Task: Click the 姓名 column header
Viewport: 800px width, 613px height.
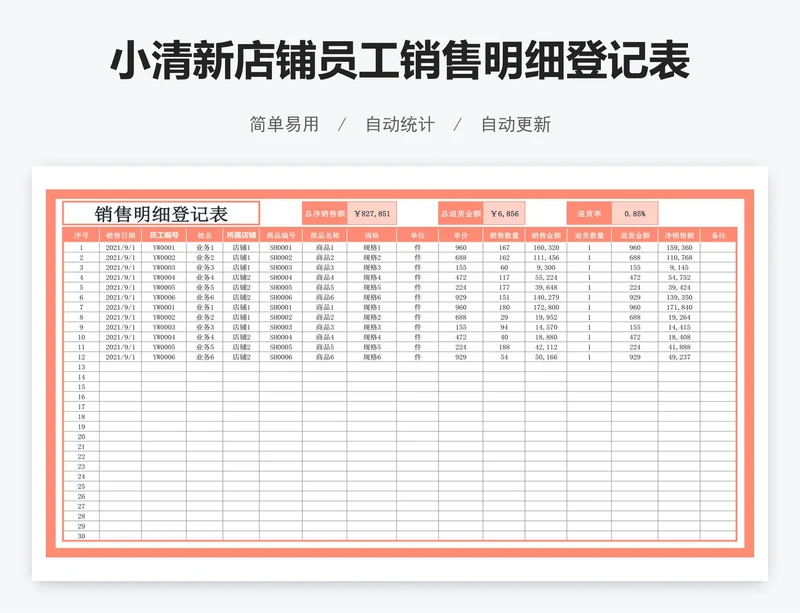Action: (x=205, y=235)
